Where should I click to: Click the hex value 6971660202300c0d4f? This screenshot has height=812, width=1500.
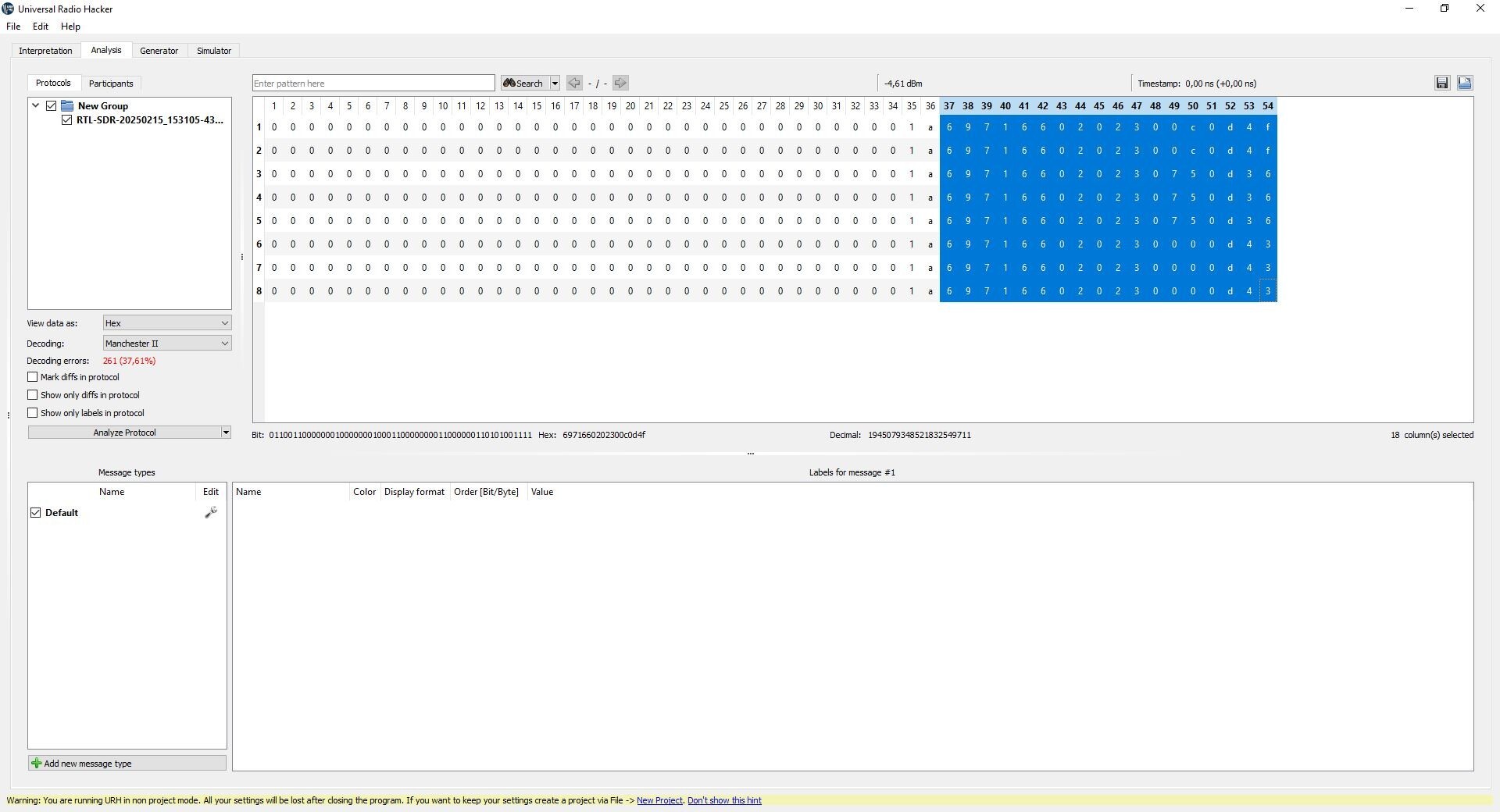pyautogui.click(x=604, y=435)
